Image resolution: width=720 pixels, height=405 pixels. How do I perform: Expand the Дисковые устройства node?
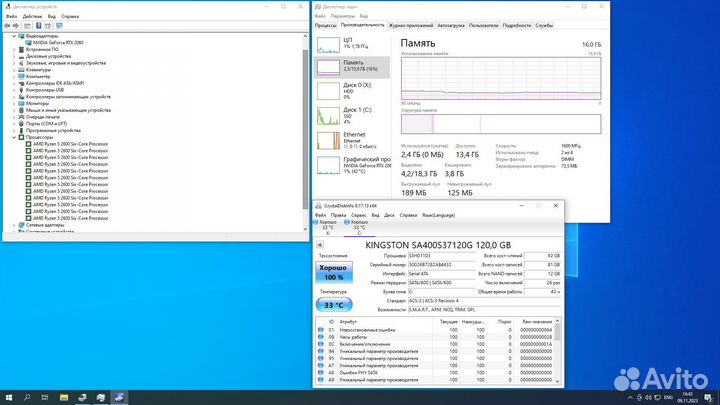tap(14, 56)
